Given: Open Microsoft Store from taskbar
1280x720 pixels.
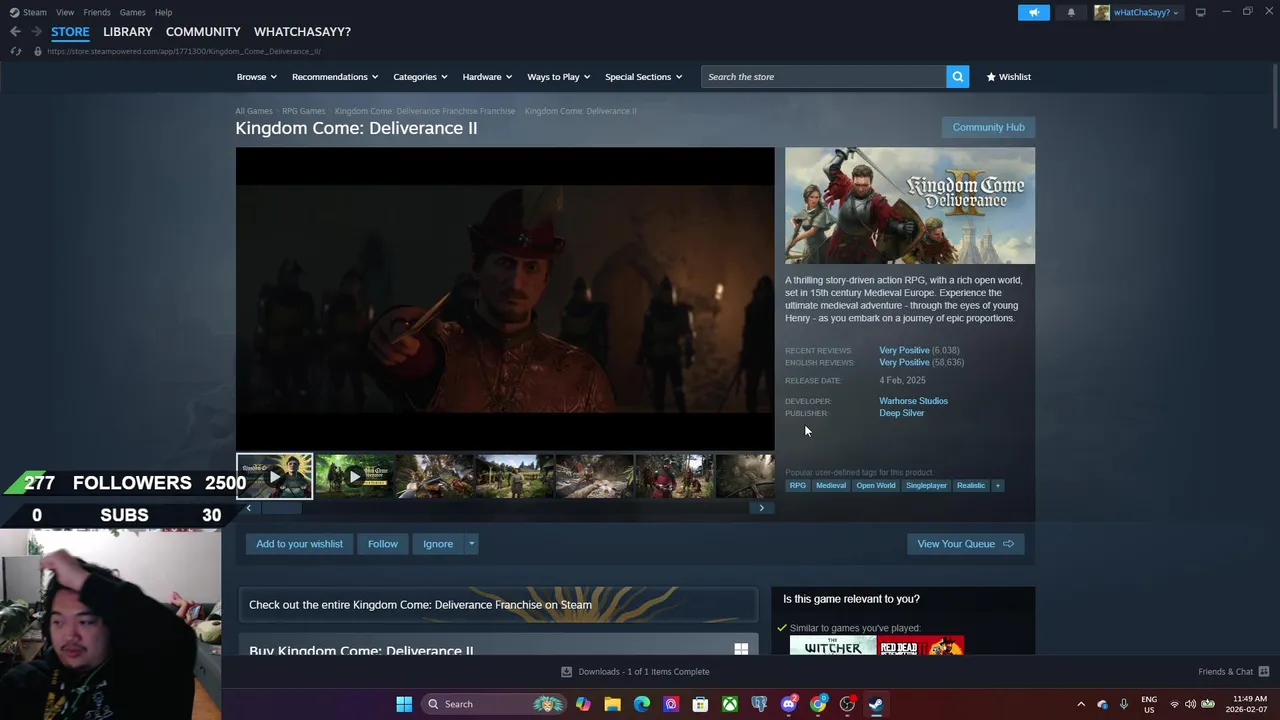Looking at the screenshot, I should 700,704.
